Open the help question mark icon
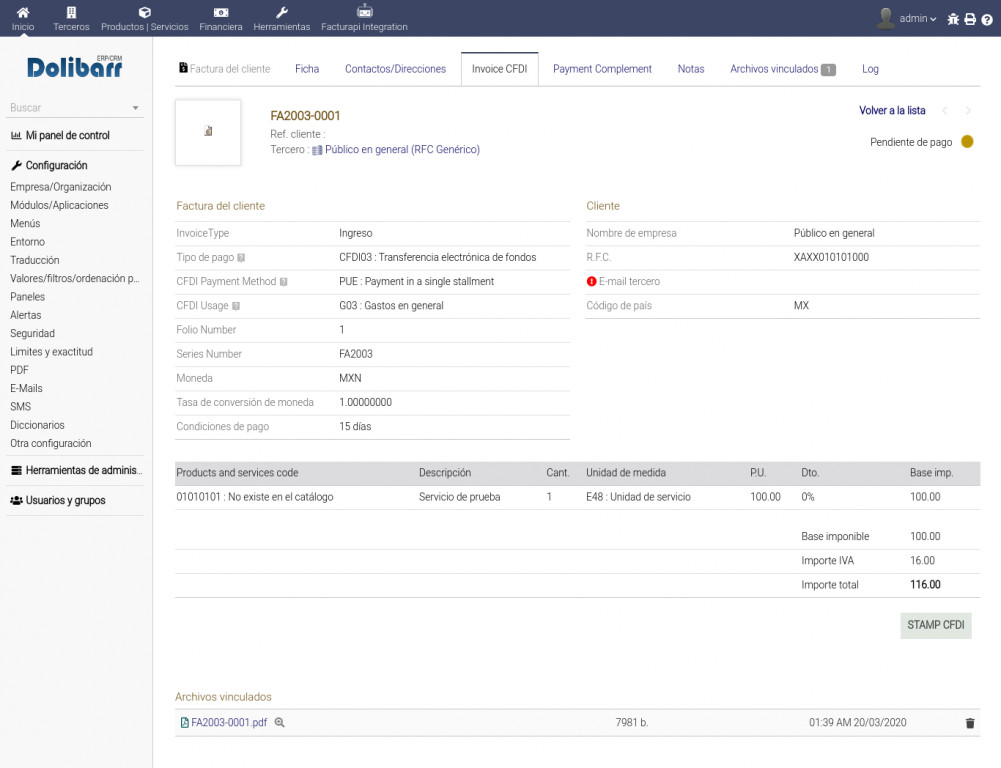1001x768 pixels. [x=987, y=19]
